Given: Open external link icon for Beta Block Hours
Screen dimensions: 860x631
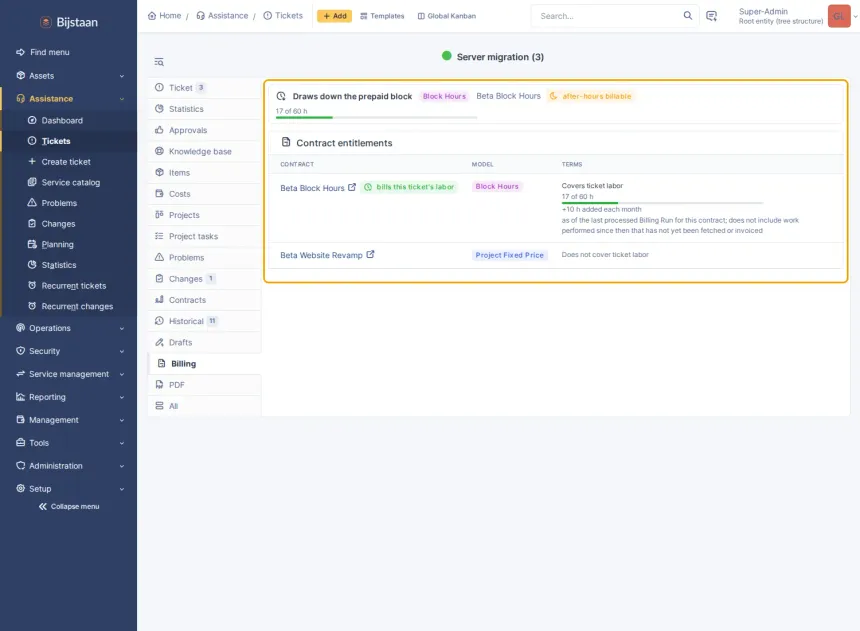Looking at the screenshot, I should (352, 187).
